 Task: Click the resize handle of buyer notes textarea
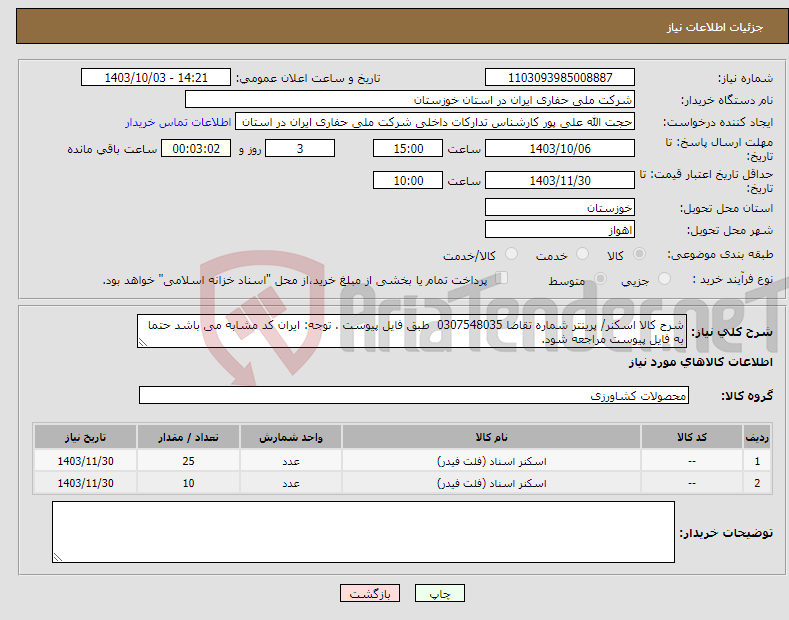58,557
